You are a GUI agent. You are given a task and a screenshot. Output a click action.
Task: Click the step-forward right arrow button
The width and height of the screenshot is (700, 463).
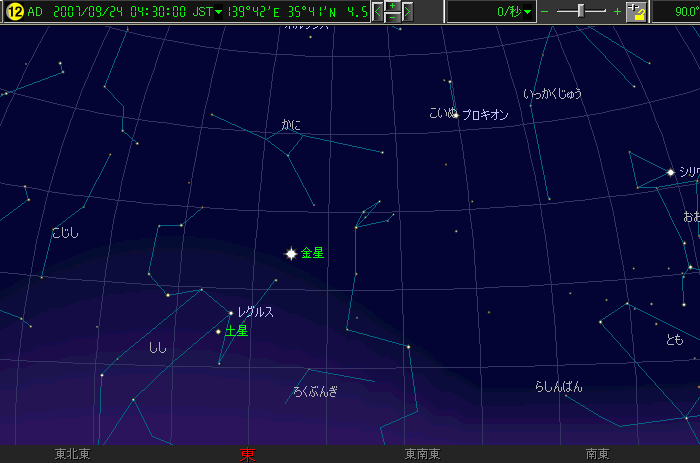pos(407,12)
